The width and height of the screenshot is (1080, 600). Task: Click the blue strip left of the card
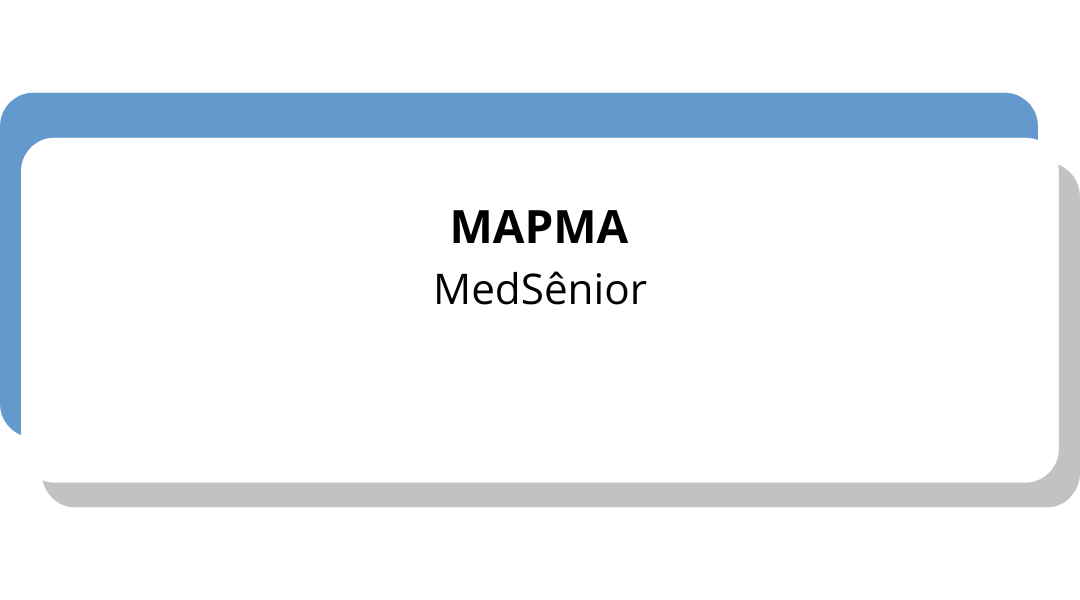pos(10,280)
